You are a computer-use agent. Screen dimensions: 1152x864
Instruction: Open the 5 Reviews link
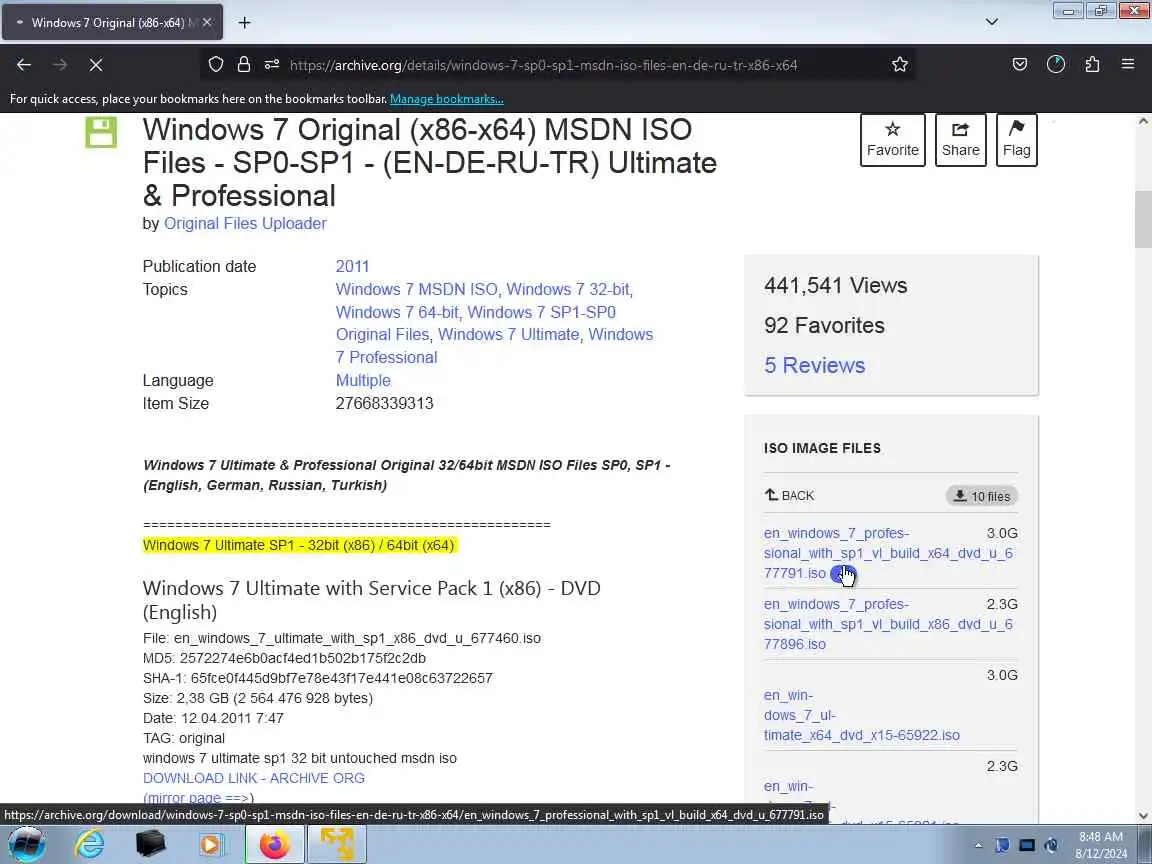pos(814,365)
